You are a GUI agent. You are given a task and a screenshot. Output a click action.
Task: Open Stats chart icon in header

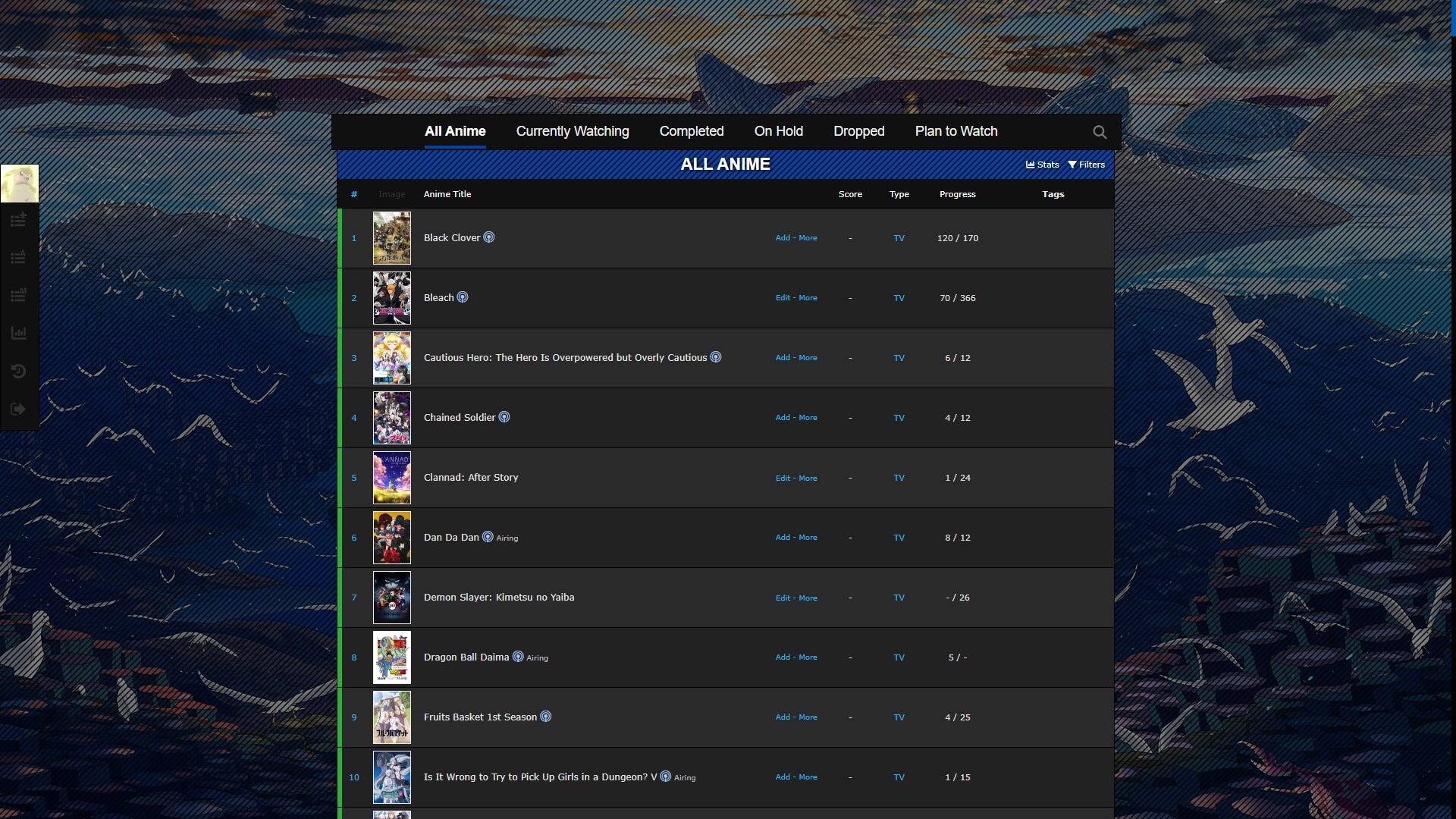click(x=1043, y=165)
